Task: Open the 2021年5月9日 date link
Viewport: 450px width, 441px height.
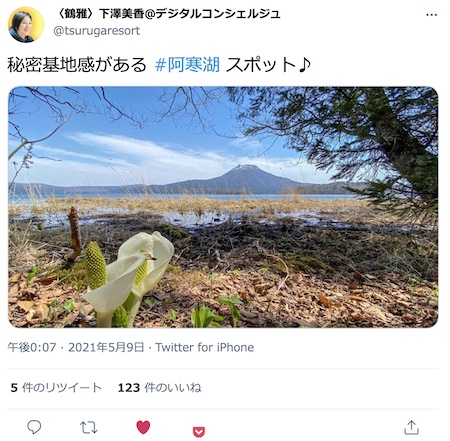Action: [x=106, y=347]
